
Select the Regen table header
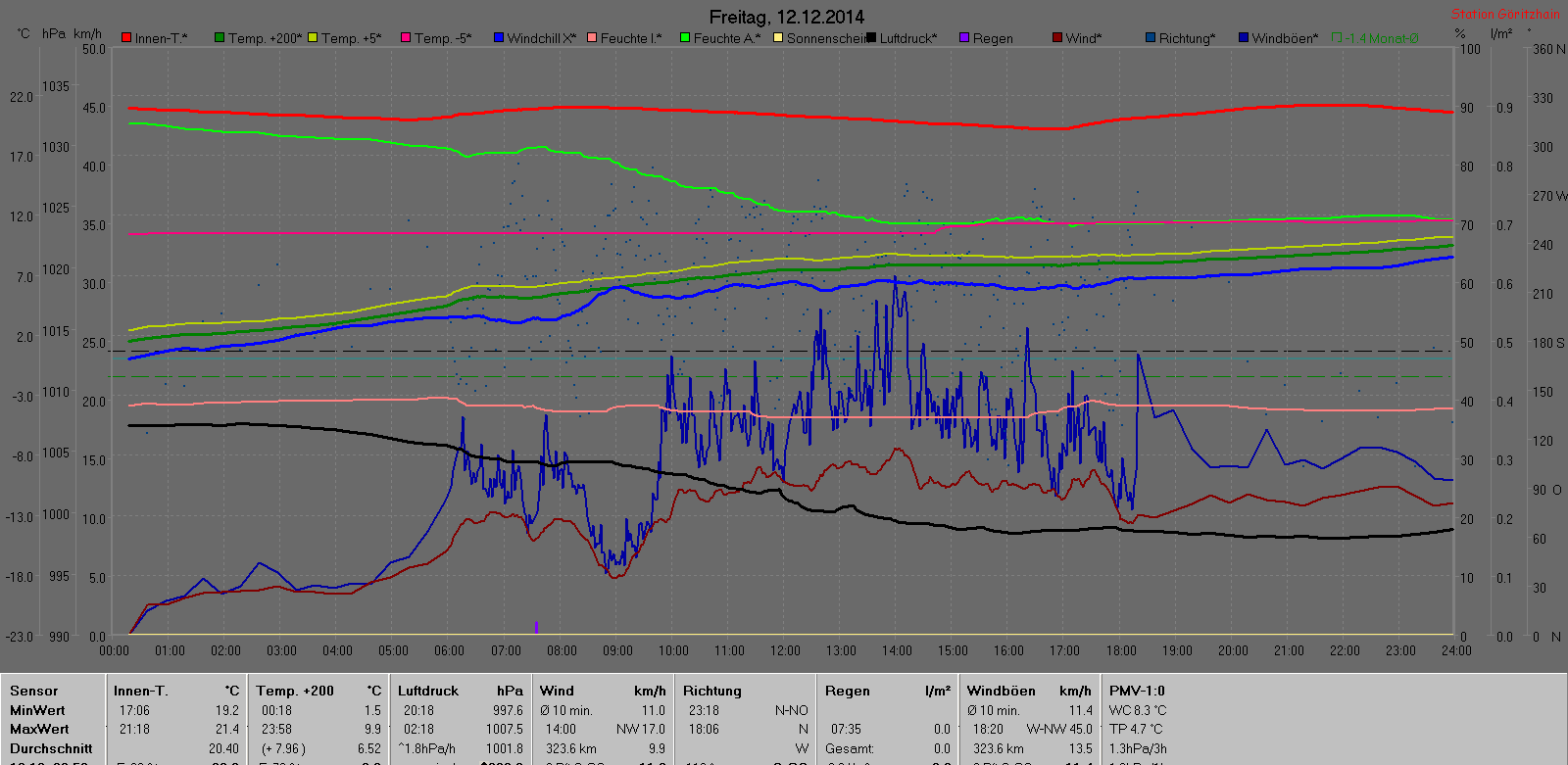tap(847, 691)
